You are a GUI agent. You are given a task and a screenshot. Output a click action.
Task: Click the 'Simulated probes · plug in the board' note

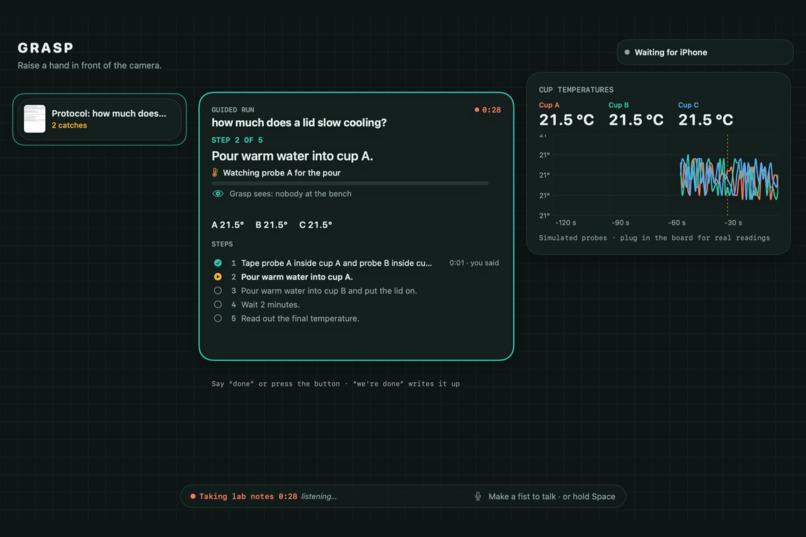(654, 238)
